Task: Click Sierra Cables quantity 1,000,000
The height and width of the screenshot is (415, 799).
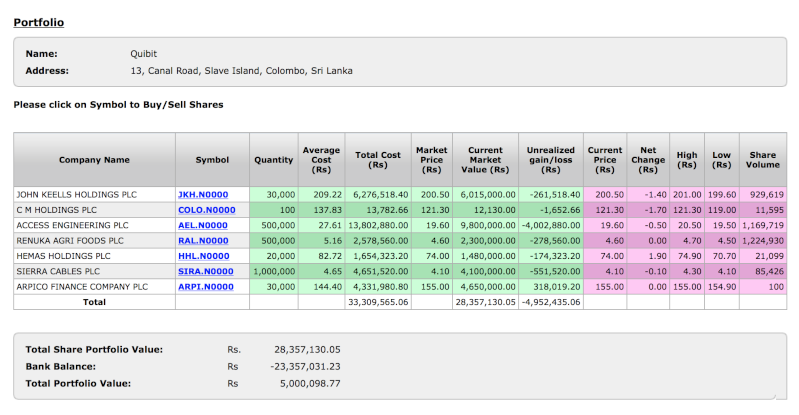Action: coord(274,271)
